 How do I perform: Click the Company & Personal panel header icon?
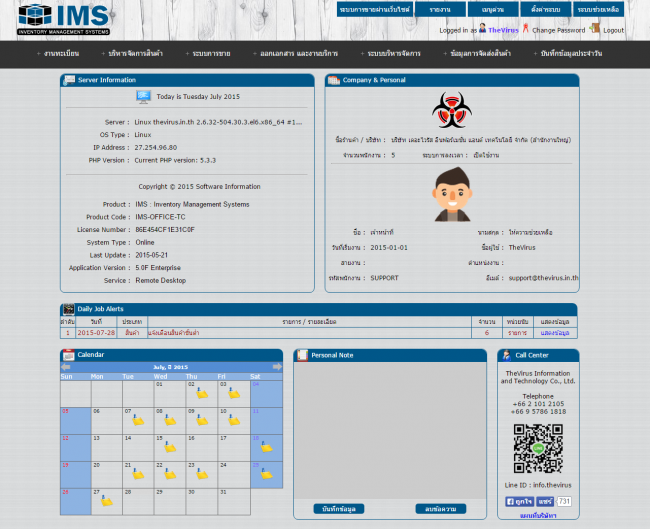pos(334,80)
